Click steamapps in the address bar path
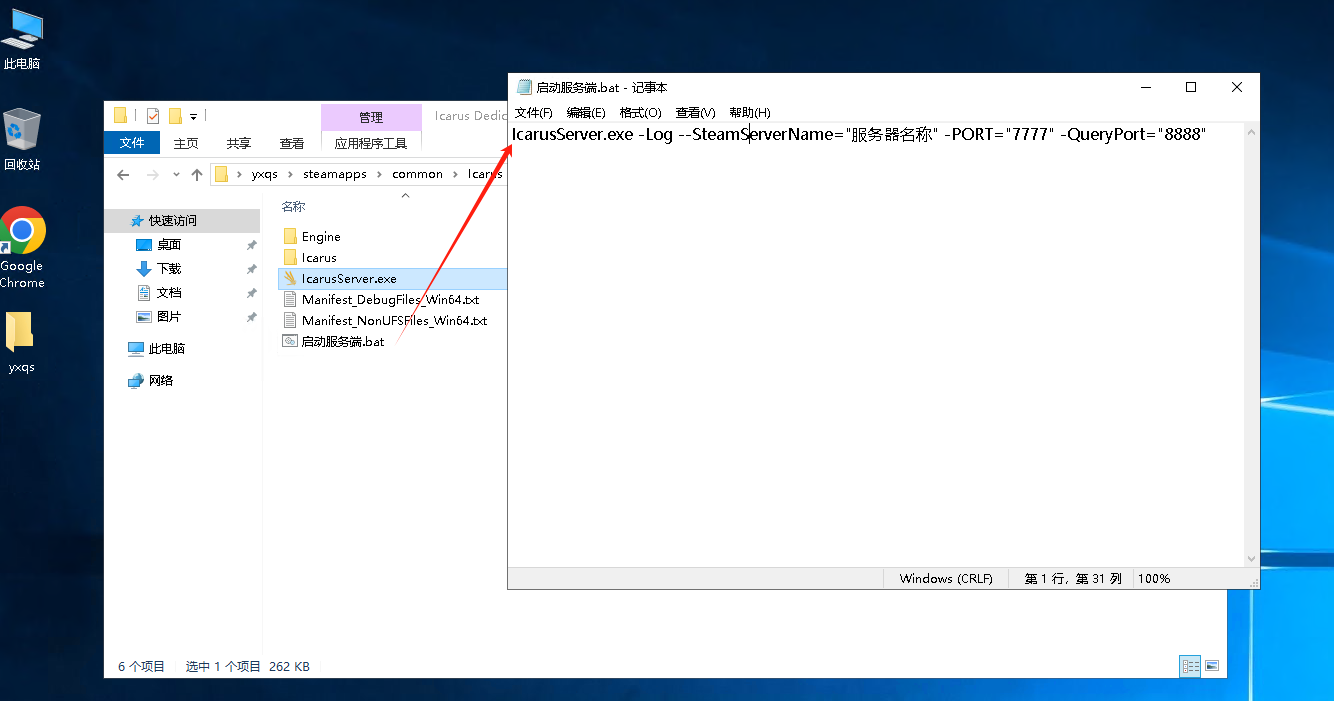1334x701 pixels. coord(335,174)
